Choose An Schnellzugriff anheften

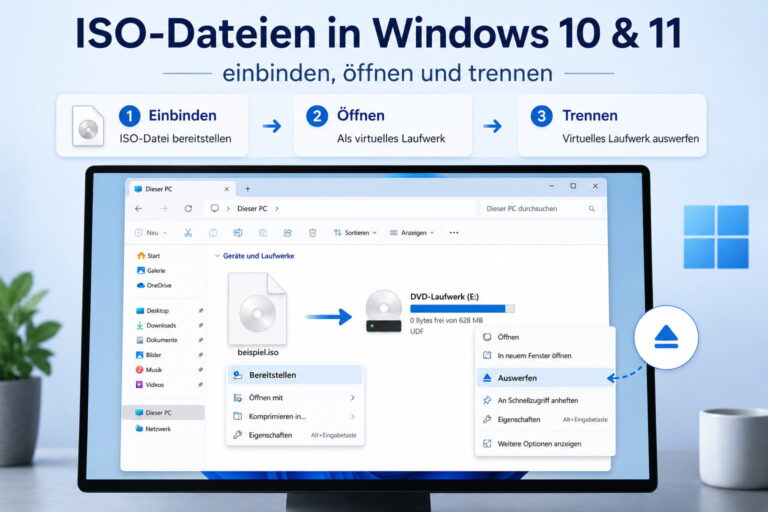tap(545, 400)
